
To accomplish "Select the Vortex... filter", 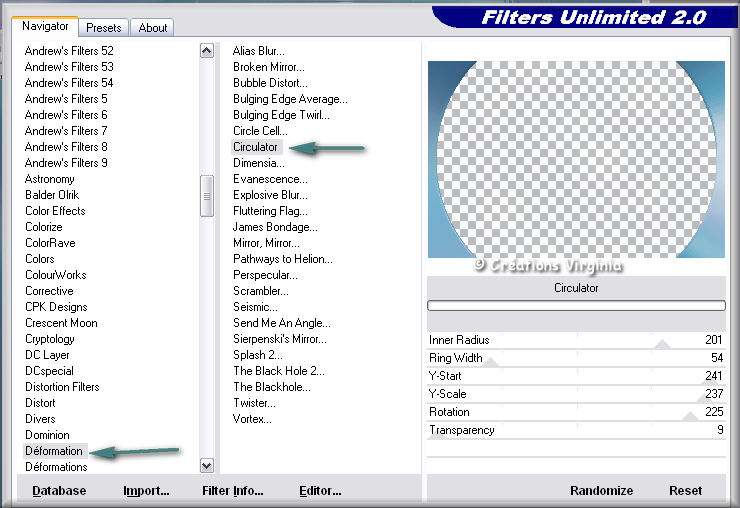I will (252, 419).
